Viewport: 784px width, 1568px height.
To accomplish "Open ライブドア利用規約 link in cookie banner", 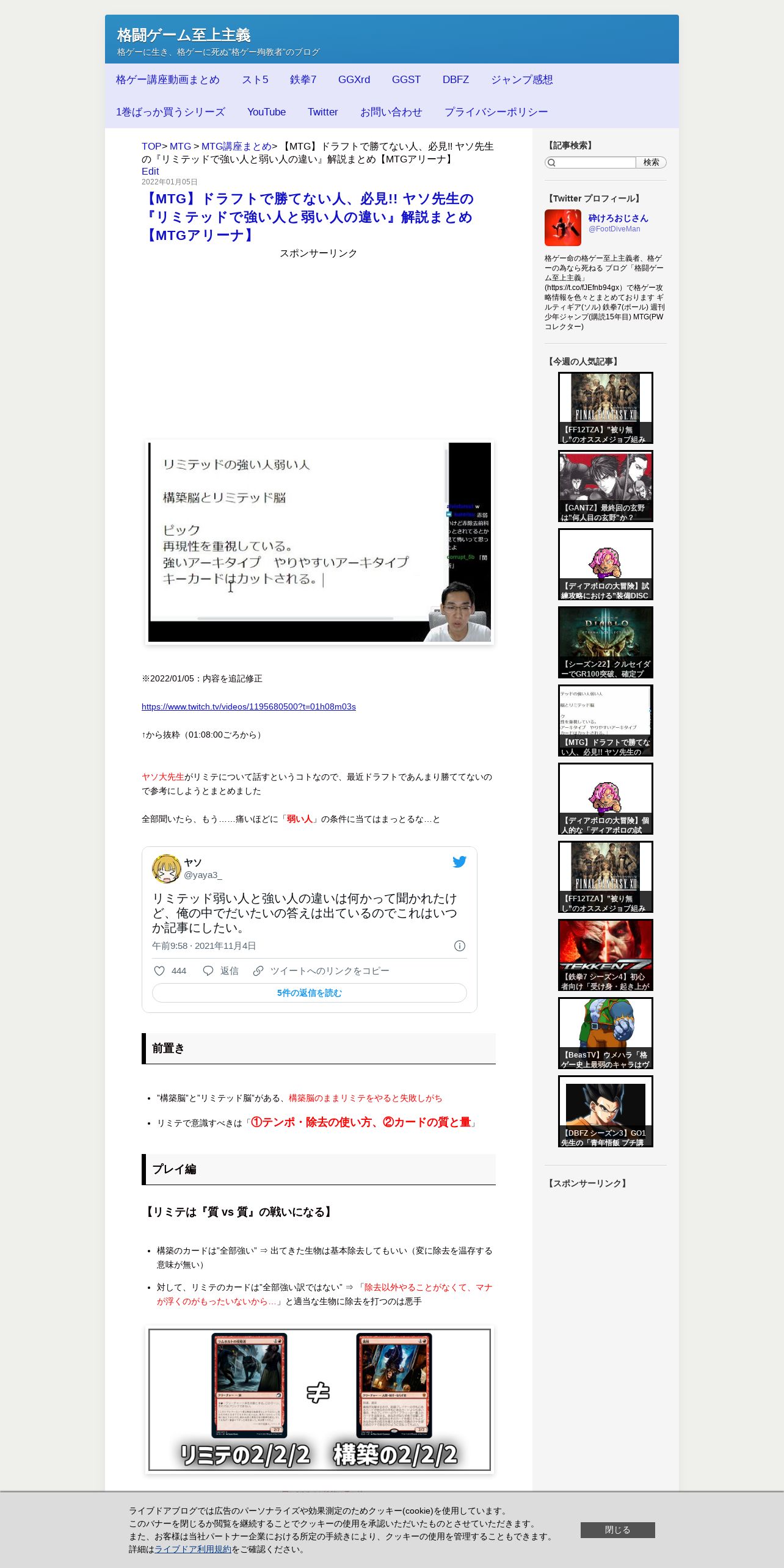I will (x=193, y=1549).
